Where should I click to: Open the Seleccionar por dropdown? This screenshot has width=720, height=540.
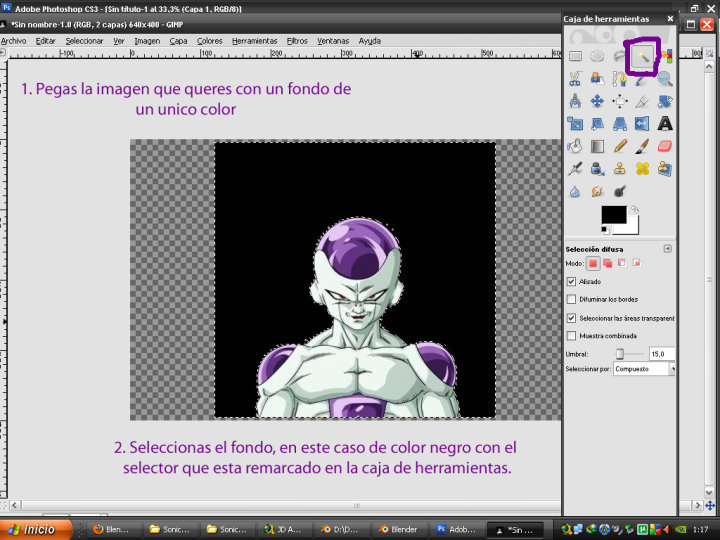click(644, 369)
